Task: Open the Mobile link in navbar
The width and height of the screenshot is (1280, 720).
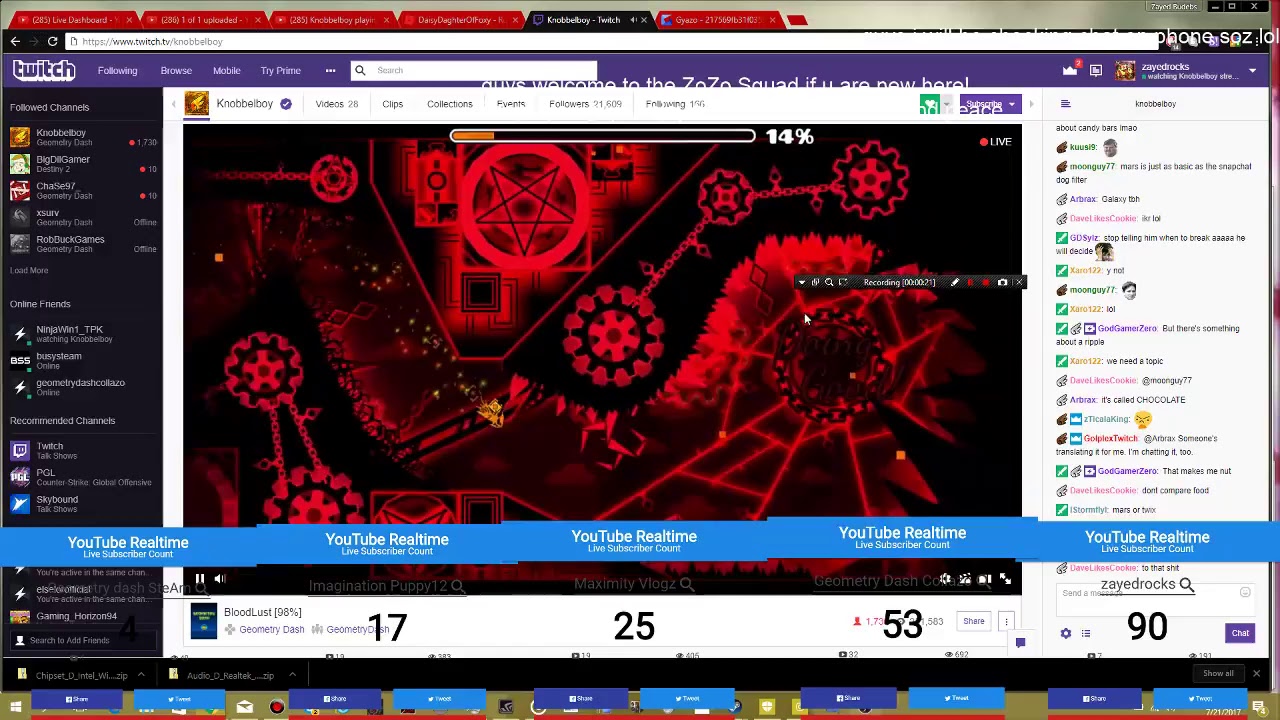Action: [226, 70]
